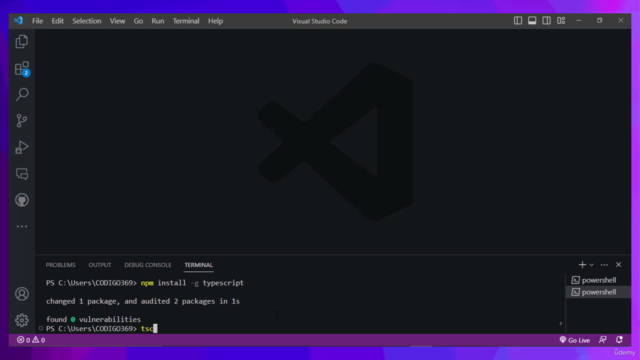This screenshot has height=360, width=640.
Task: Click the 'npm install -g typescript' command text
Action: pos(192,283)
